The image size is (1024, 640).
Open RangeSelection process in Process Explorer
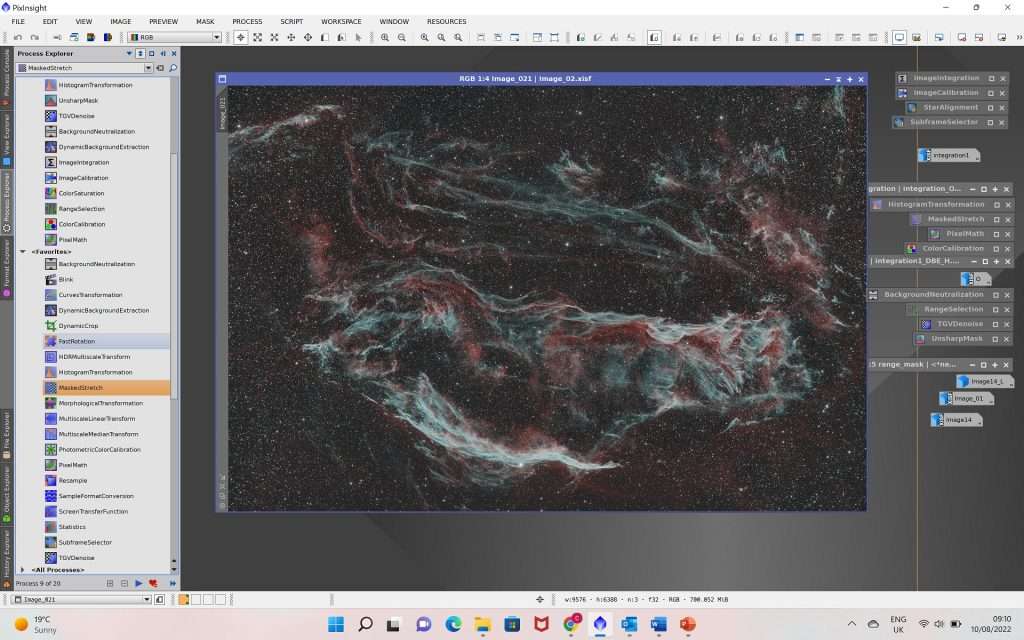click(x=82, y=209)
